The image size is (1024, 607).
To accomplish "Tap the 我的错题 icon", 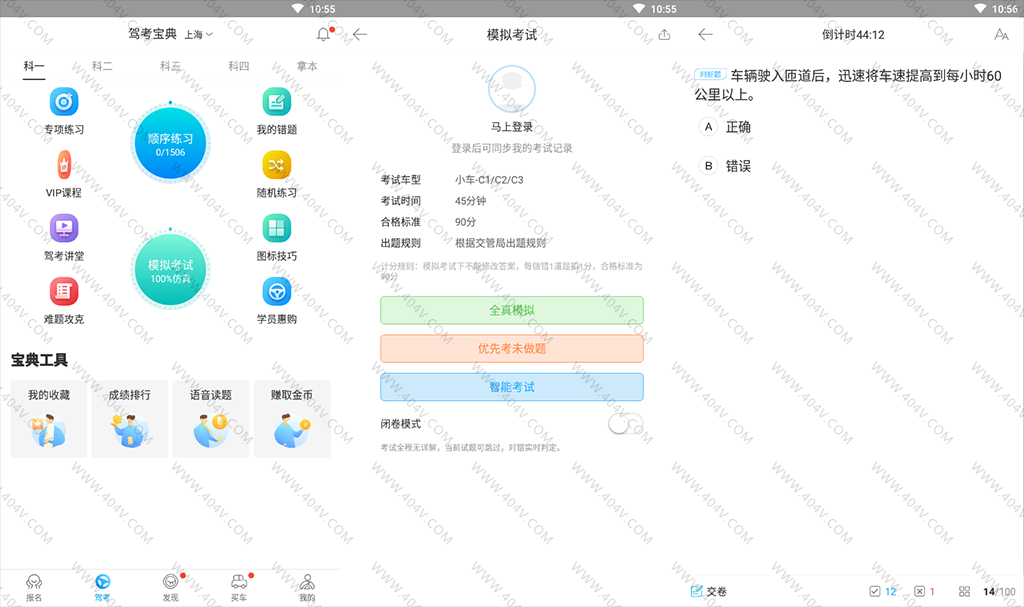I will click(x=277, y=102).
